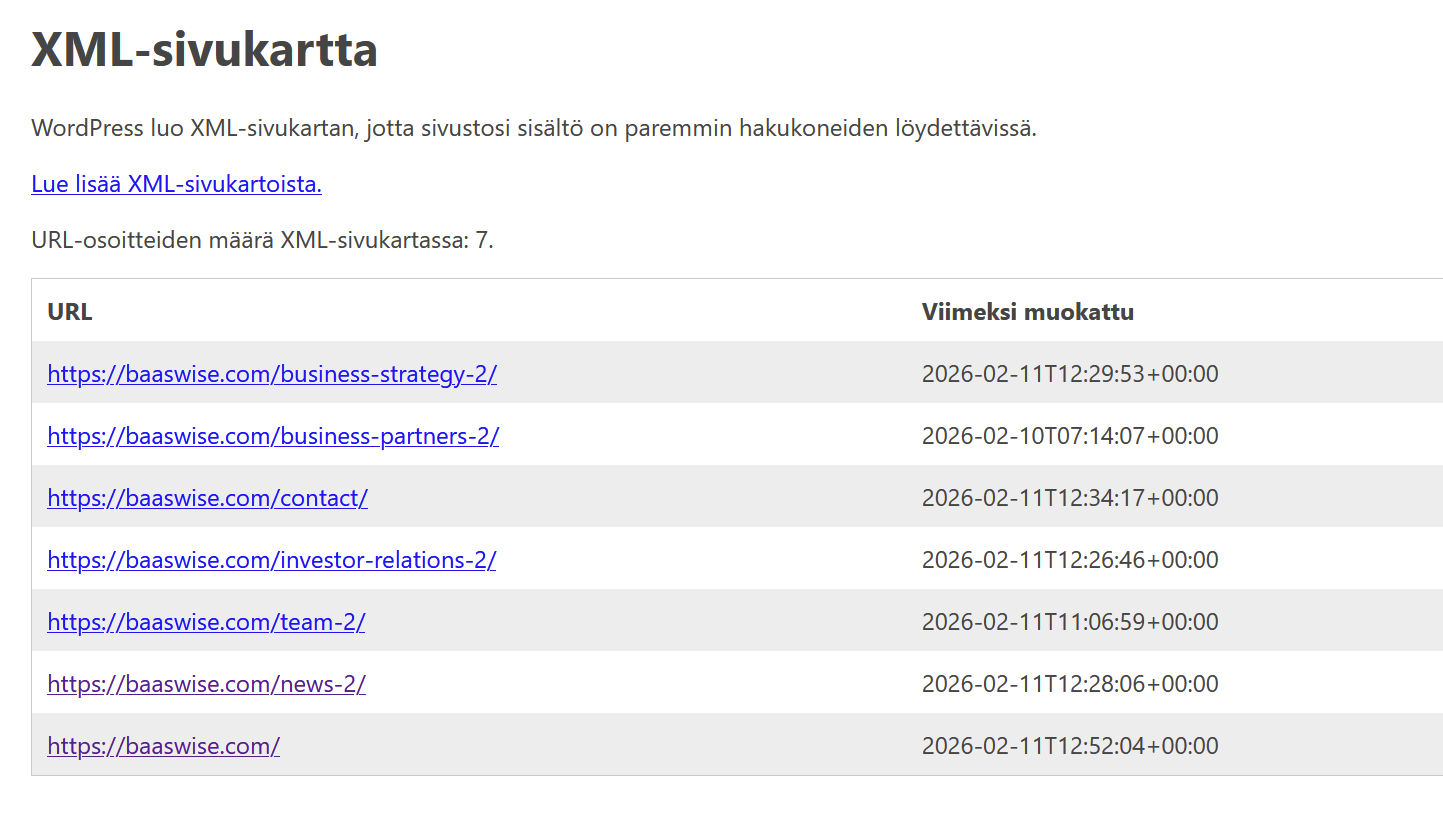
Task: Click the XML-sivukartta page heading
Action: pyautogui.click(x=204, y=49)
